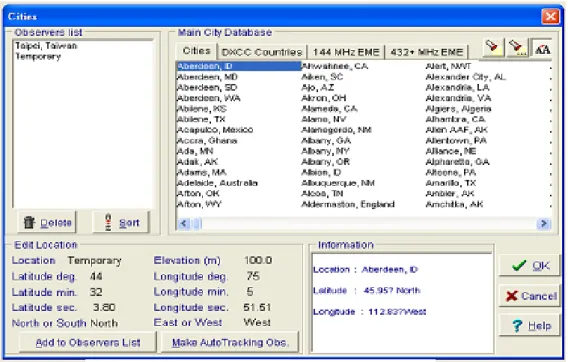Select Adelaide, Australia in the database
This screenshot has width=568, height=362.
pos(217,183)
